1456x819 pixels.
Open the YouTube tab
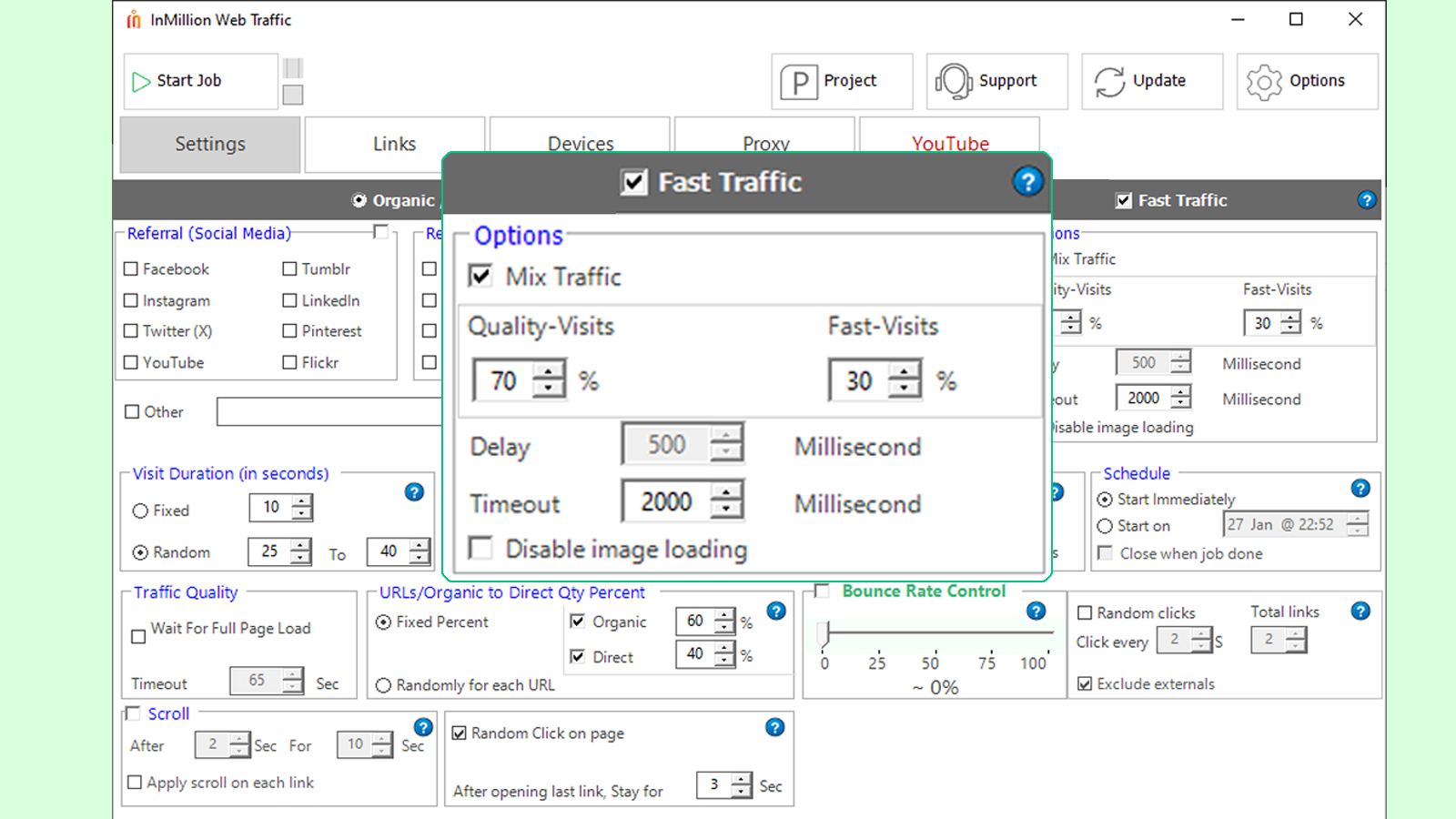click(950, 143)
